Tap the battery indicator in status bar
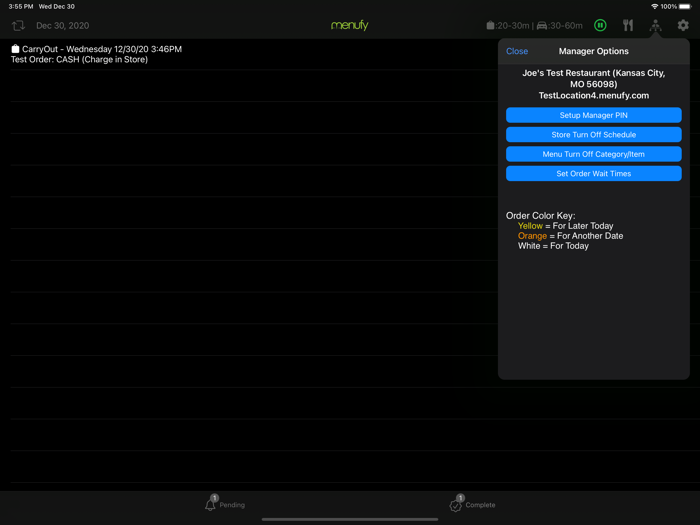This screenshot has width=700, height=525. 685,7
